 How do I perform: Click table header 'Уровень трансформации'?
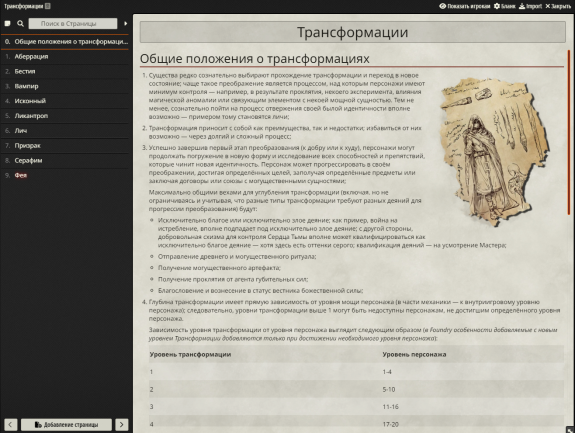[x=190, y=355]
